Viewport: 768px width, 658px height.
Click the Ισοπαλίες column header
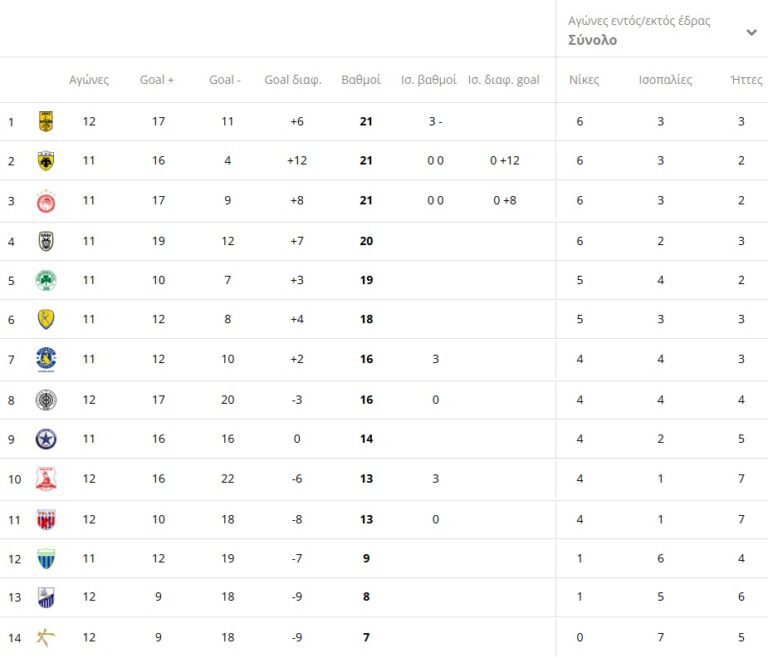(665, 80)
